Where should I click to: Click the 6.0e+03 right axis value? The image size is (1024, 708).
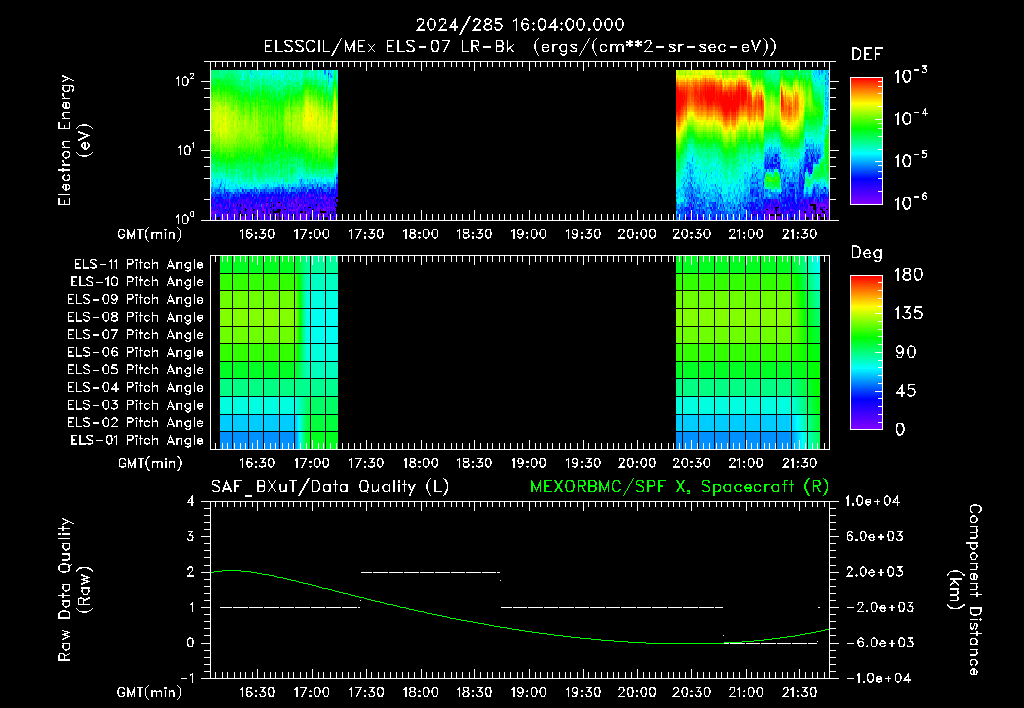point(875,537)
